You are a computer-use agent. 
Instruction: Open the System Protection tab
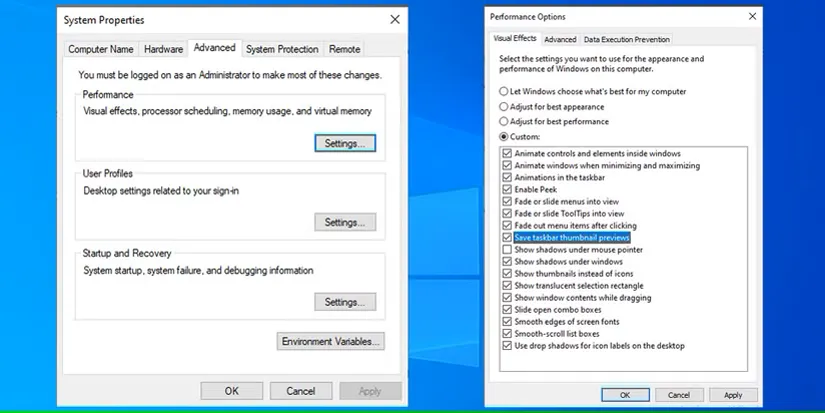(x=282, y=49)
